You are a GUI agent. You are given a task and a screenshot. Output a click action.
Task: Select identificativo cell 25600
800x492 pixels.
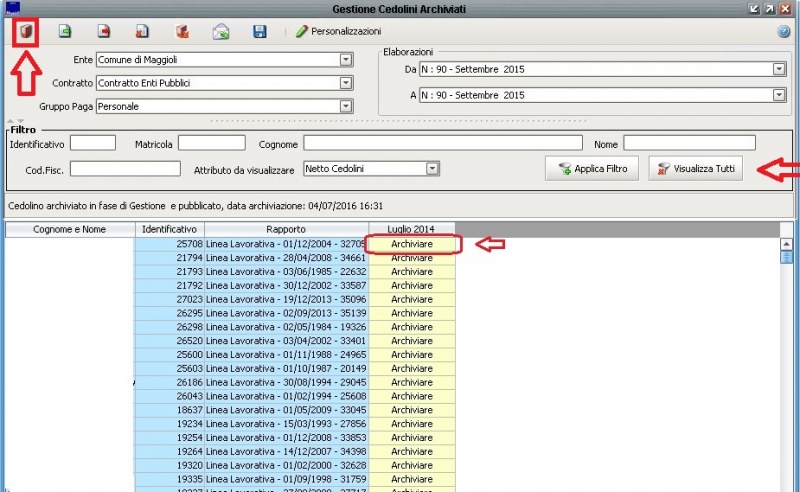coord(170,355)
